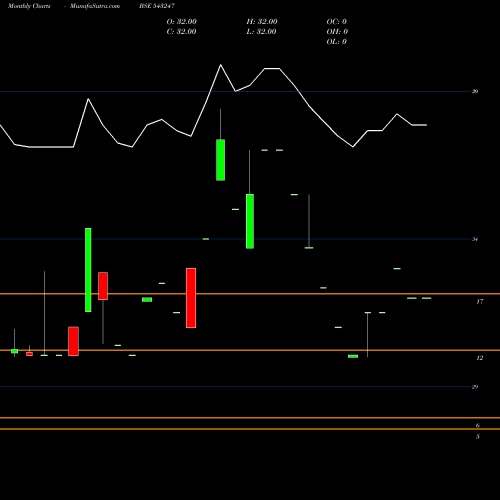Click the "5" orange level label
The height and width of the screenshot is (500, 500).
coord(478,437)
